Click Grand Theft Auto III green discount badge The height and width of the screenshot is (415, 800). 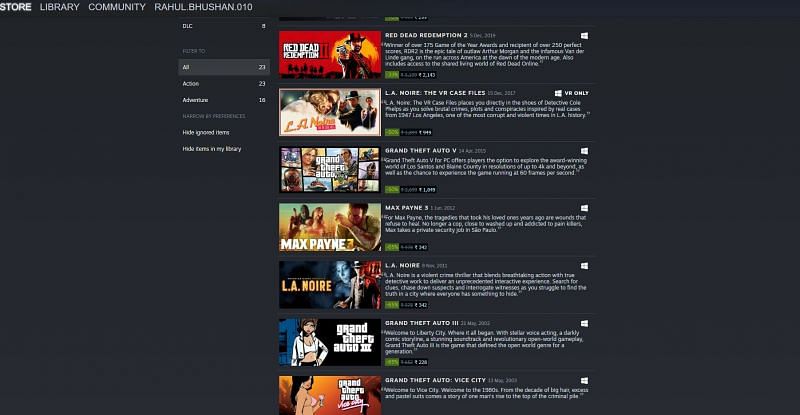tap(392, 362)
